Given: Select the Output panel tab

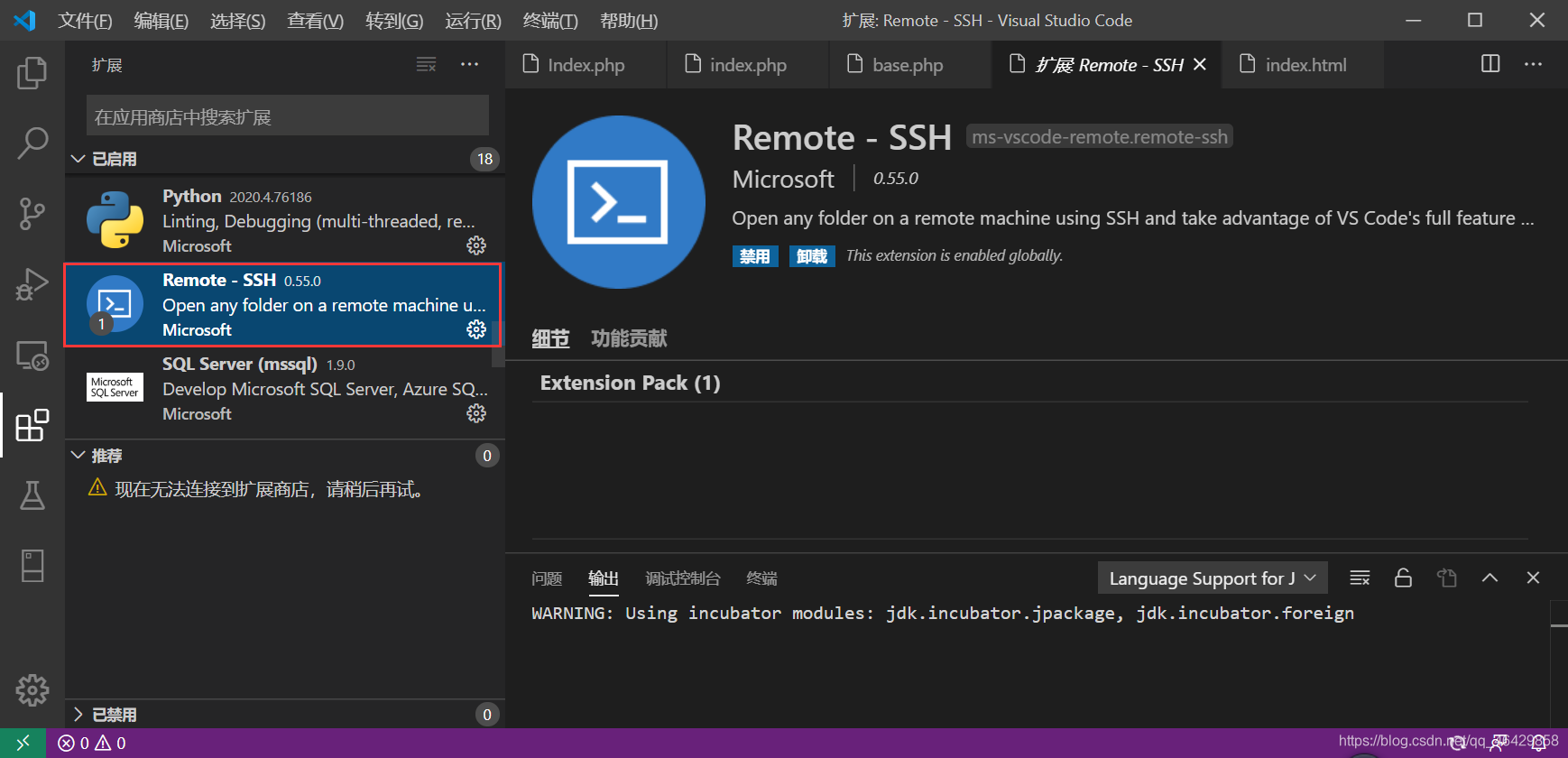Looking at the screenshot, I should (x=604, y=578).
